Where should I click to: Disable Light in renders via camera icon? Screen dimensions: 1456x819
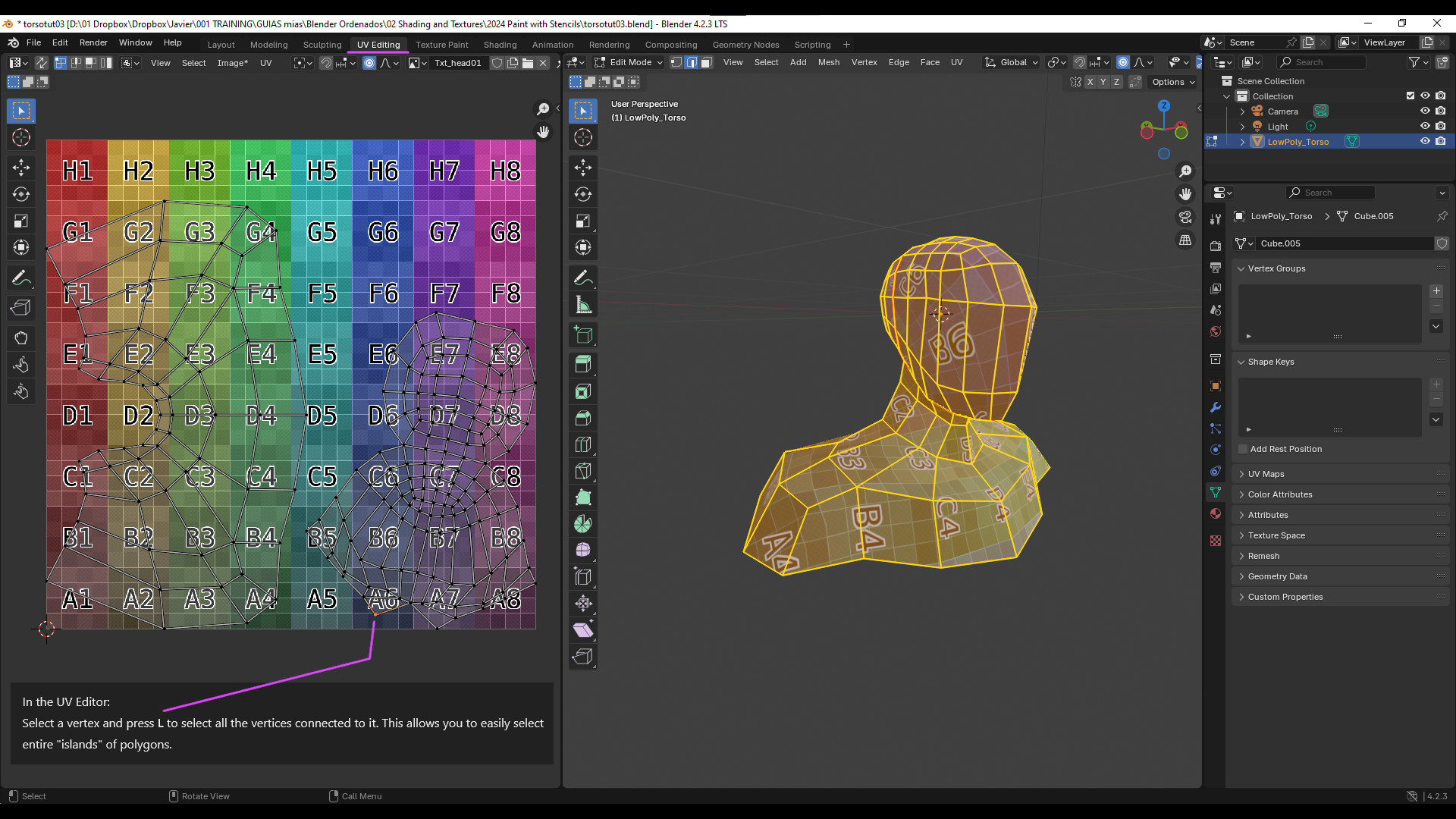tap(1440, 126)
